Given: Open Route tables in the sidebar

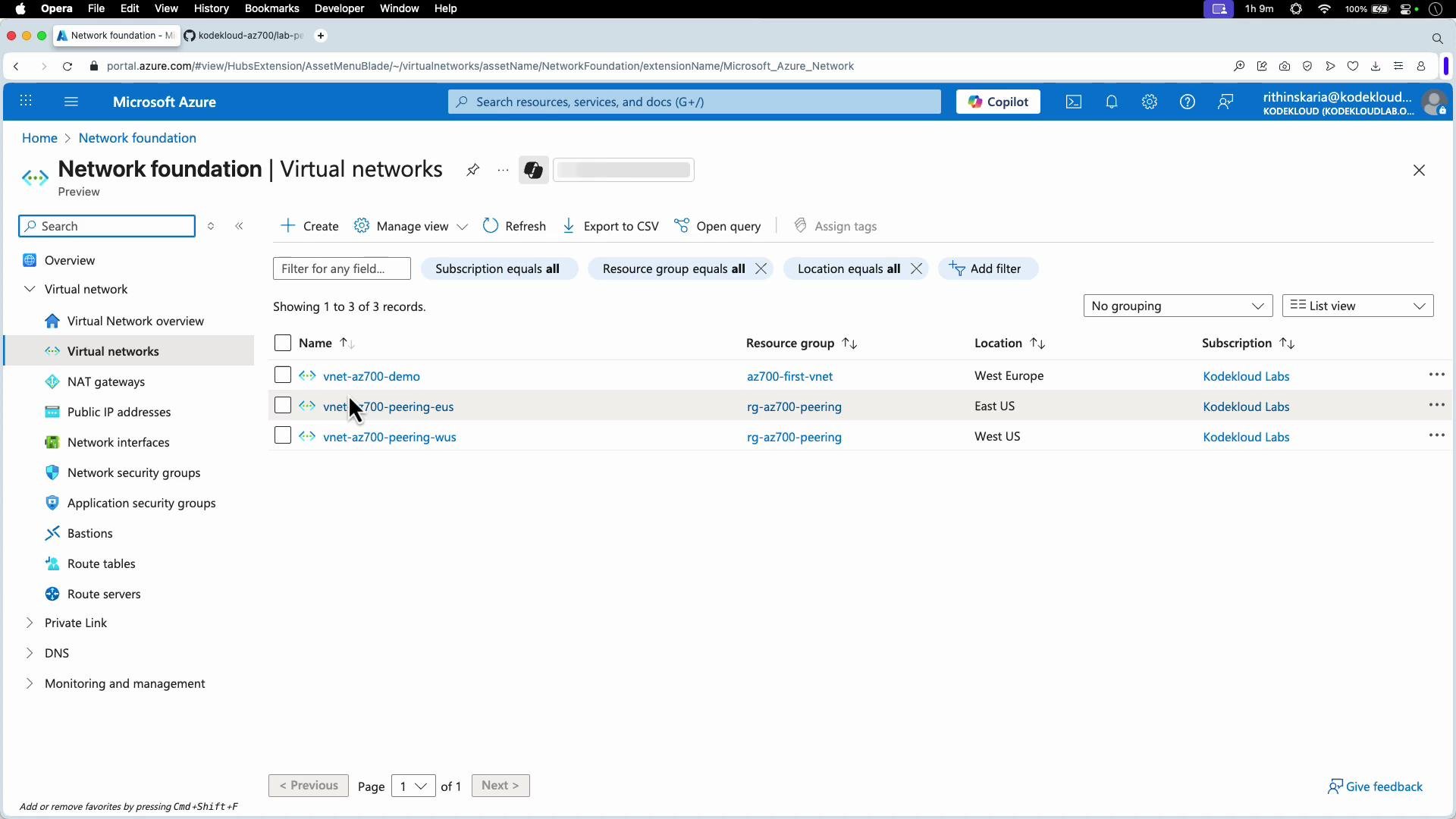Looking at the screenshot, I should (101, 563).
